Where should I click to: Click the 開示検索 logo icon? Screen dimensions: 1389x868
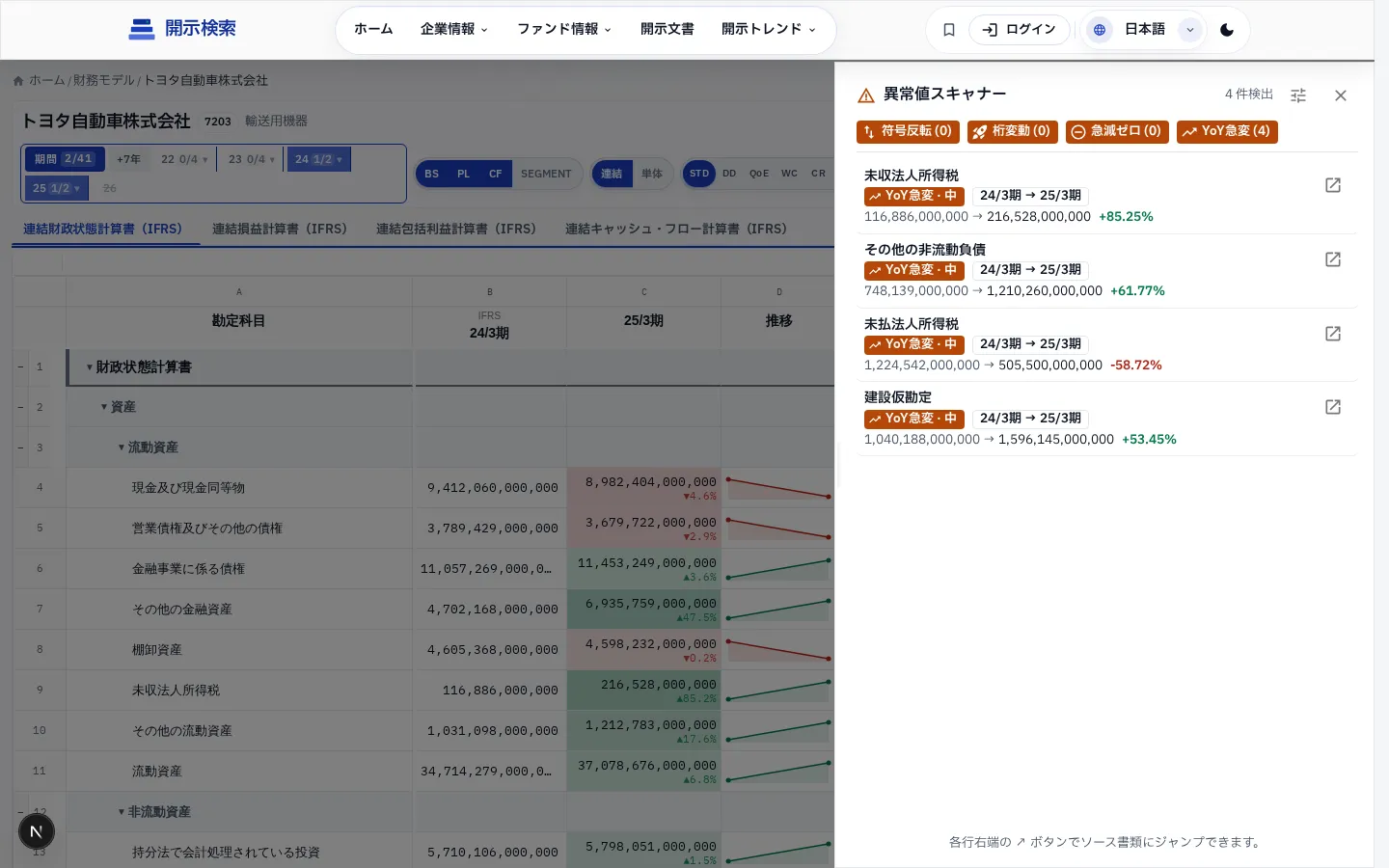[x=142, y=29]
